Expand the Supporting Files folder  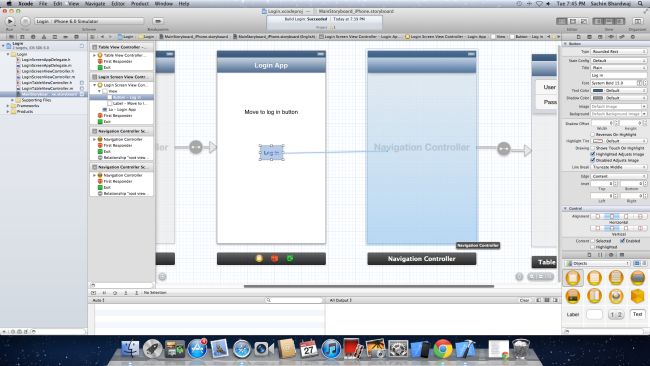(x=12, y=100)
